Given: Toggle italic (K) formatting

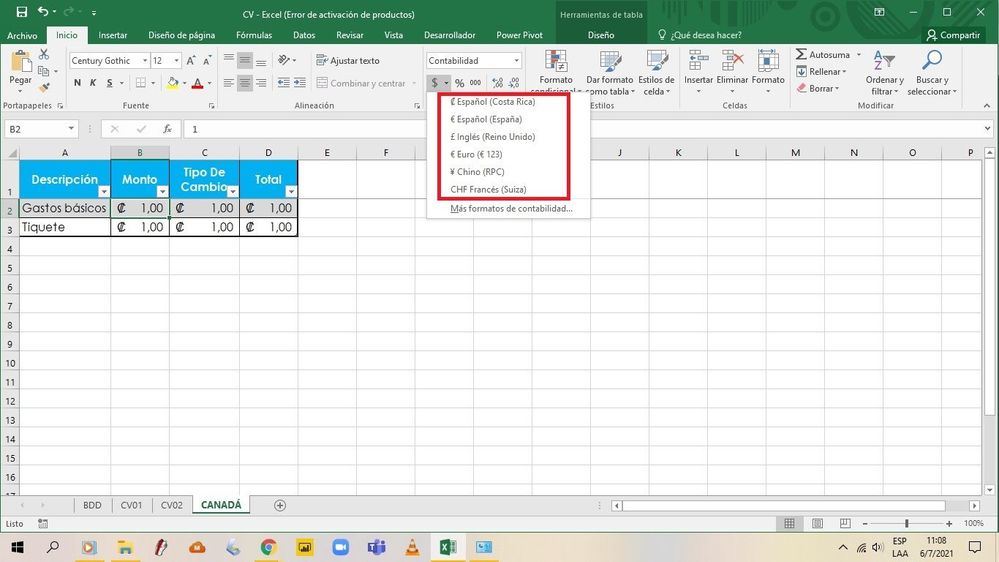Looking at the screenshot, I should [x=93, y=83].
